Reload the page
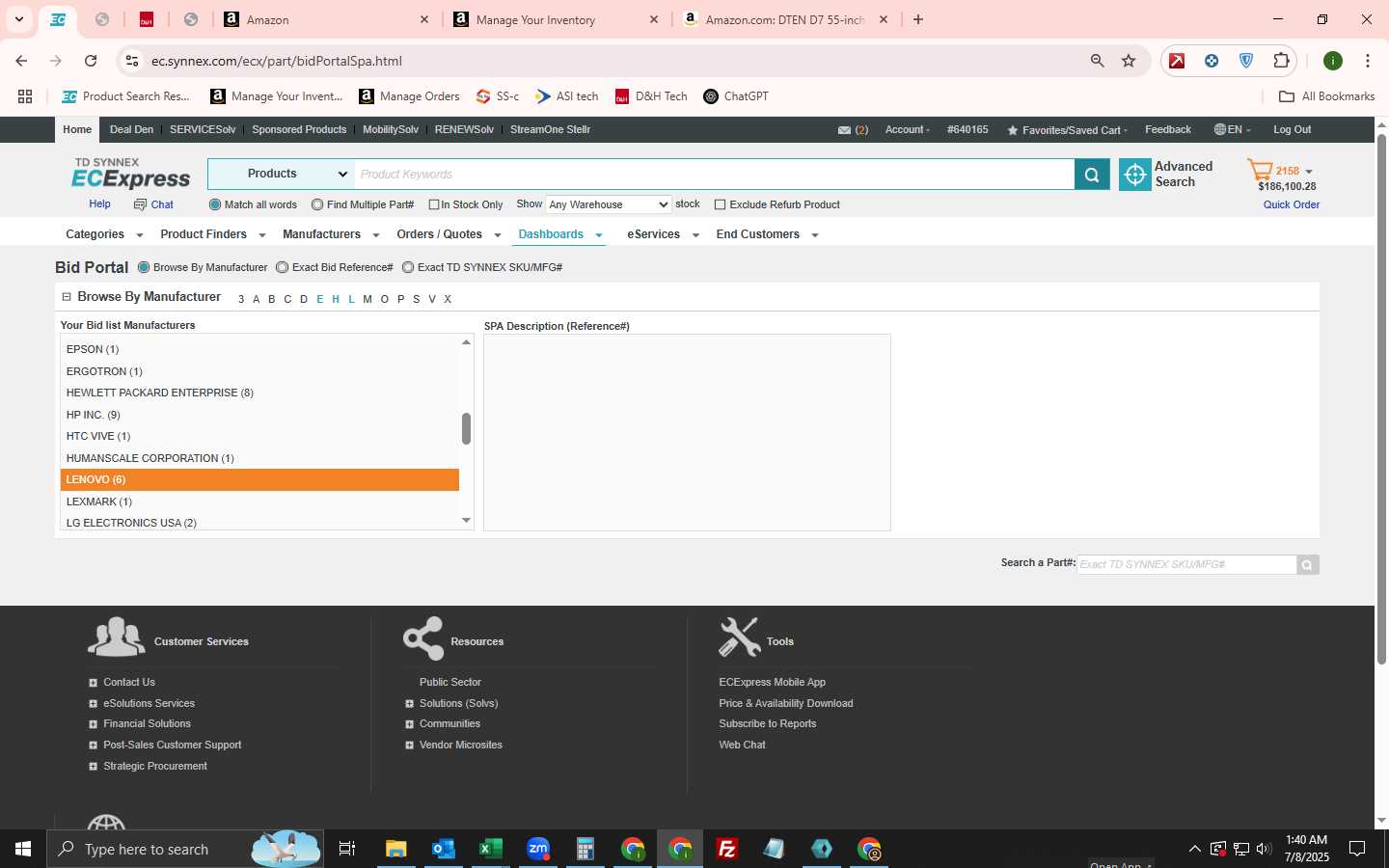Viewport: 1389px width, 868px height. coord(91,61)
